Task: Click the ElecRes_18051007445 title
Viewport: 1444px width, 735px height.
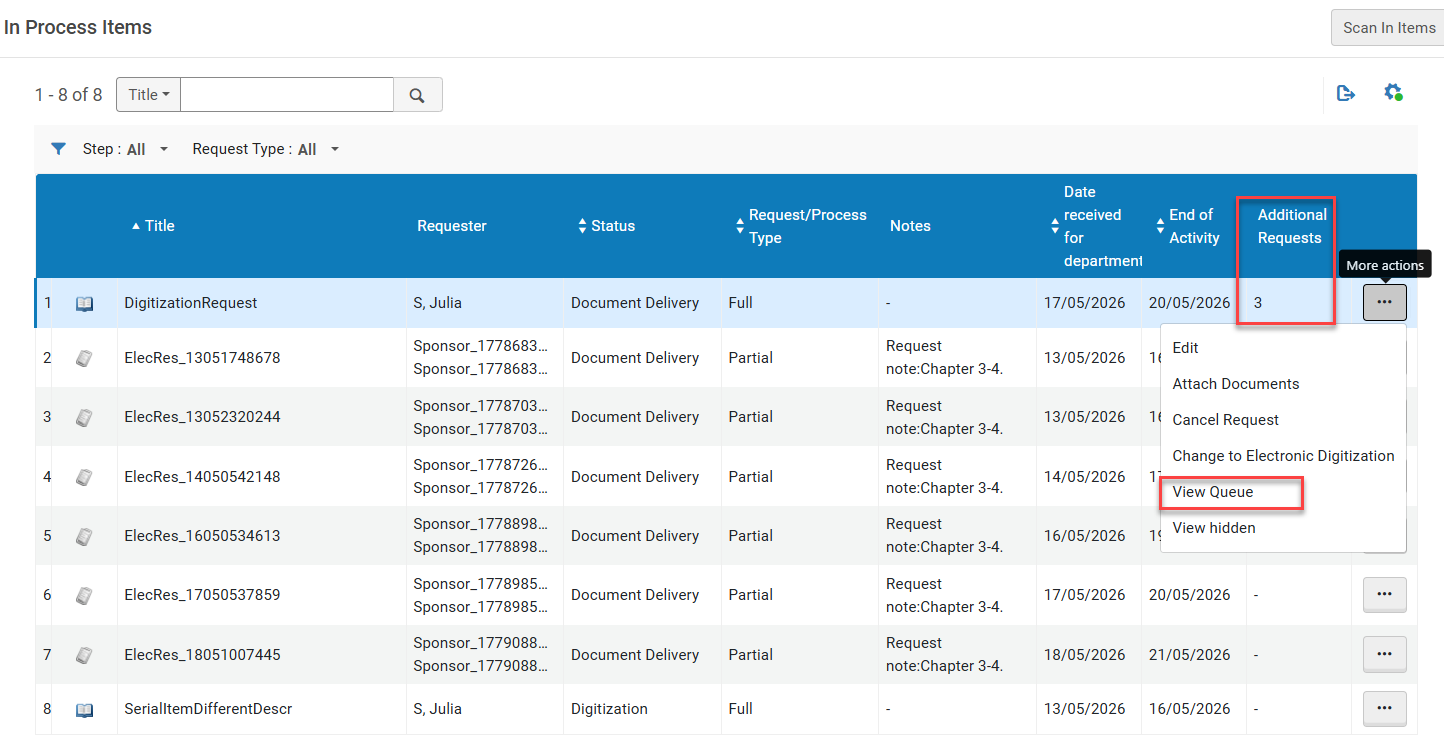Action: 202,655
